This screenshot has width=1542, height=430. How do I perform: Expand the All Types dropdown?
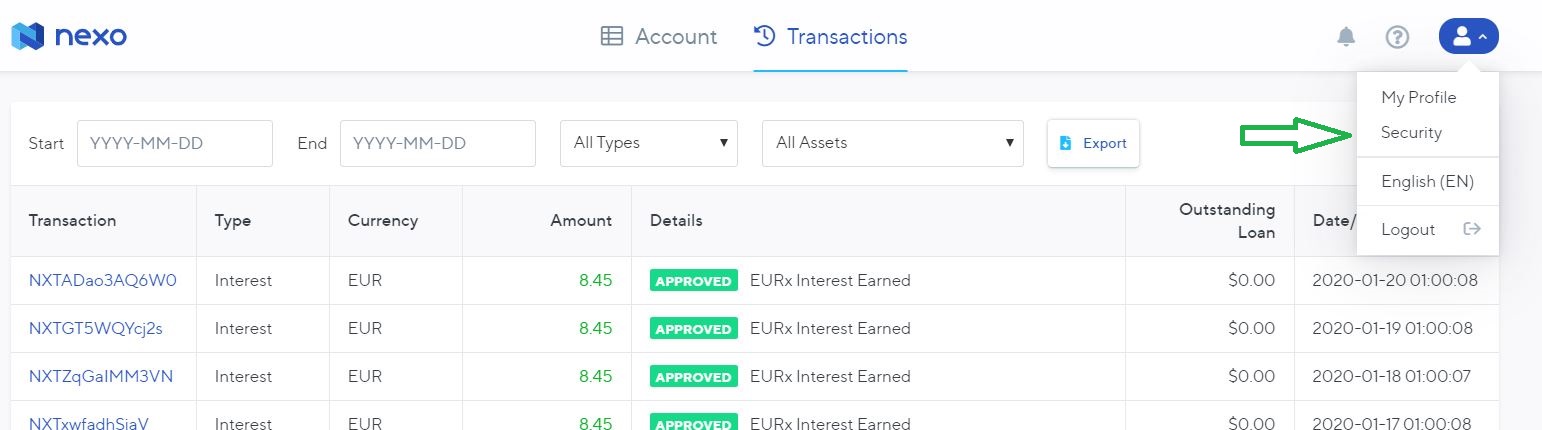[649, 143]
